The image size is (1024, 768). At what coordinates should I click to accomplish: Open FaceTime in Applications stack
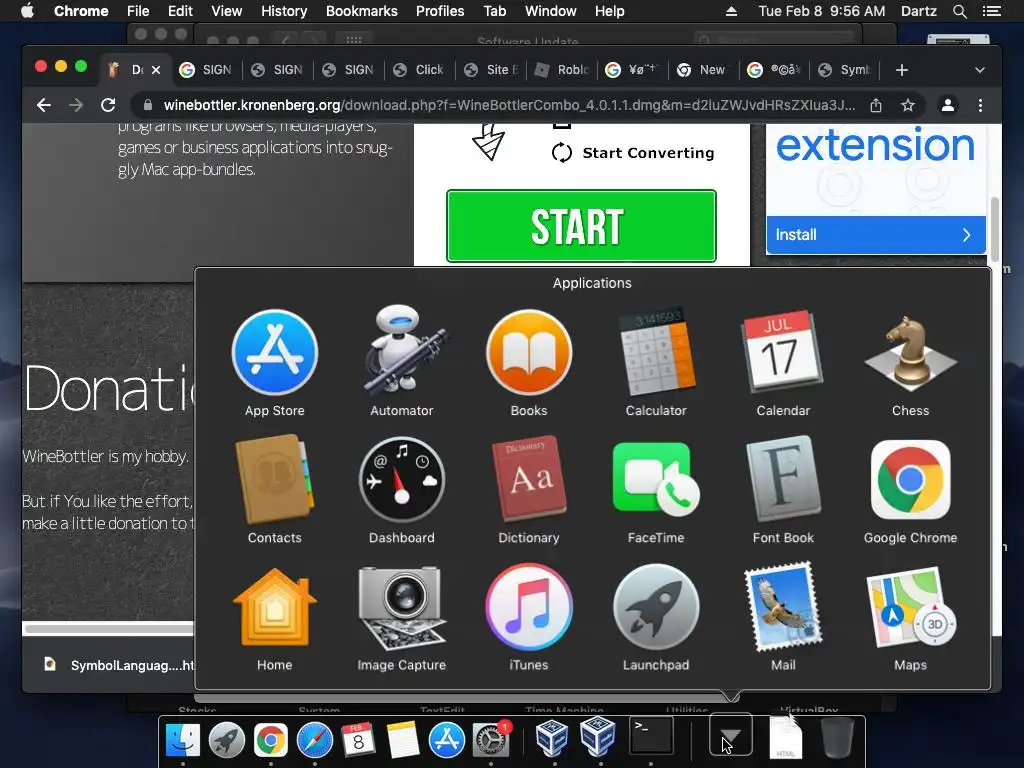coord(656,480)
